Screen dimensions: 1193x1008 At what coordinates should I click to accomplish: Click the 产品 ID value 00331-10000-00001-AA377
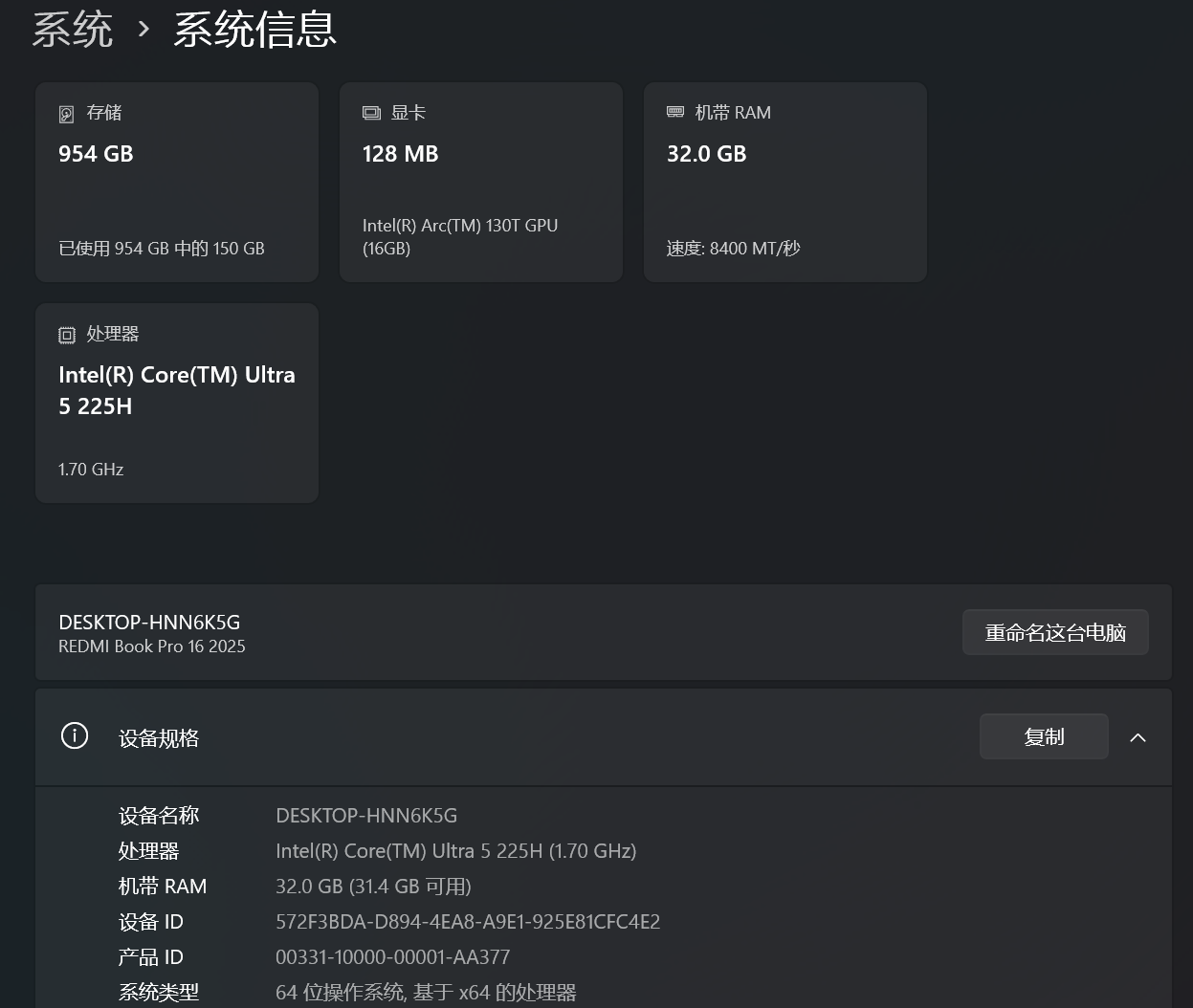click(x=392, y=957)
